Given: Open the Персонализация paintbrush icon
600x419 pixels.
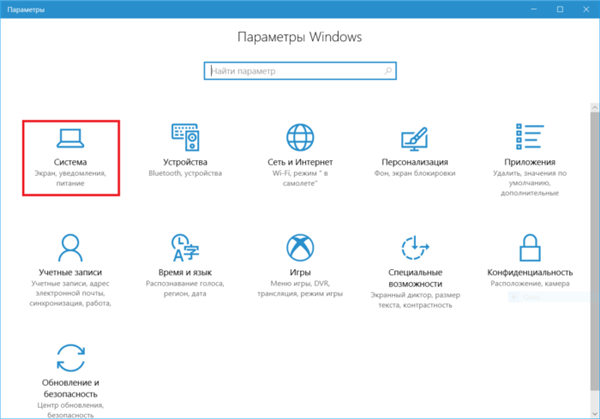Looking at the screenshot, I should pos(414,139).
